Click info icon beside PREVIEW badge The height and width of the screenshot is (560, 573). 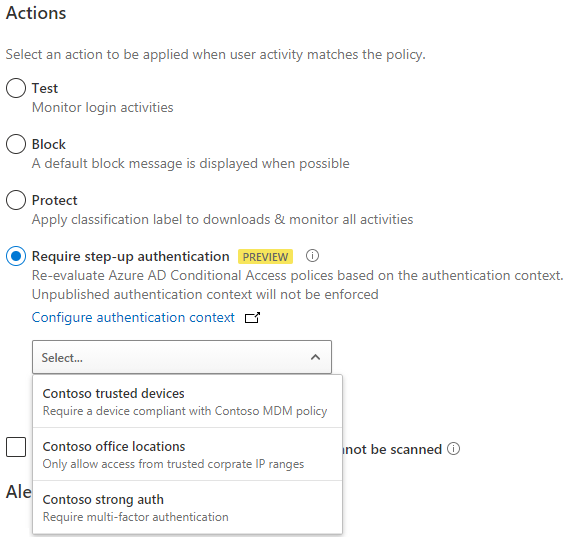pyautogui.click(x=312, y=256)
